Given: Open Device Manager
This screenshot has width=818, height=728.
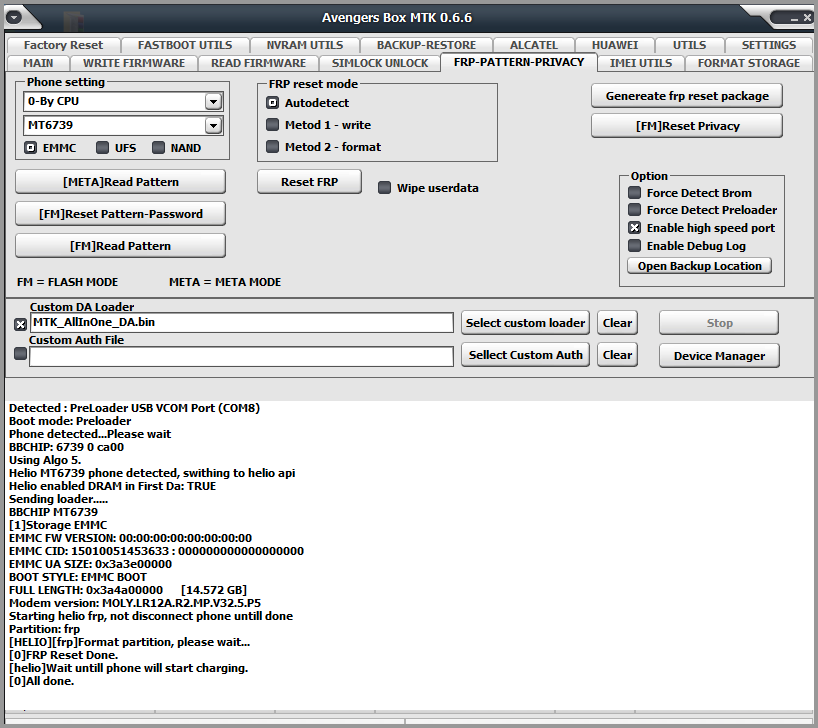Looking at the screenshot, I should click(719, 356).
